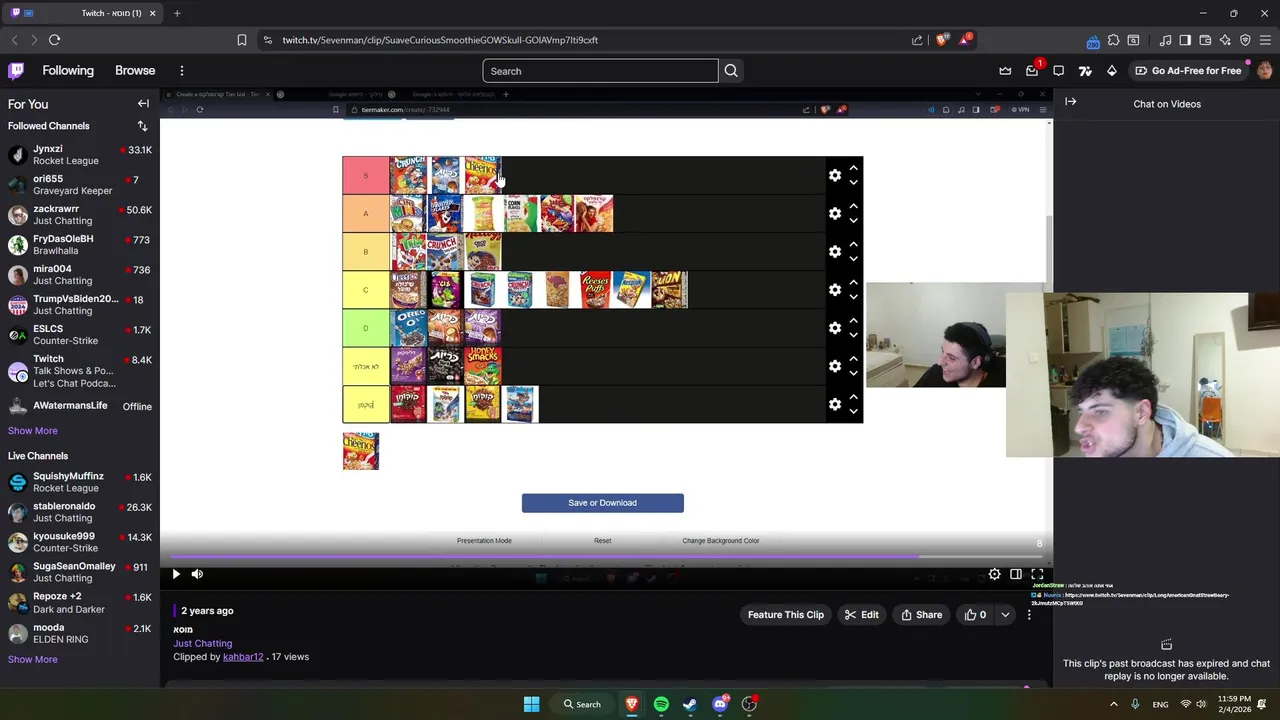Open mooda ELDEN RING channel
The width and height of the screenshot is (1280, 720).
(x=80, y=634)
